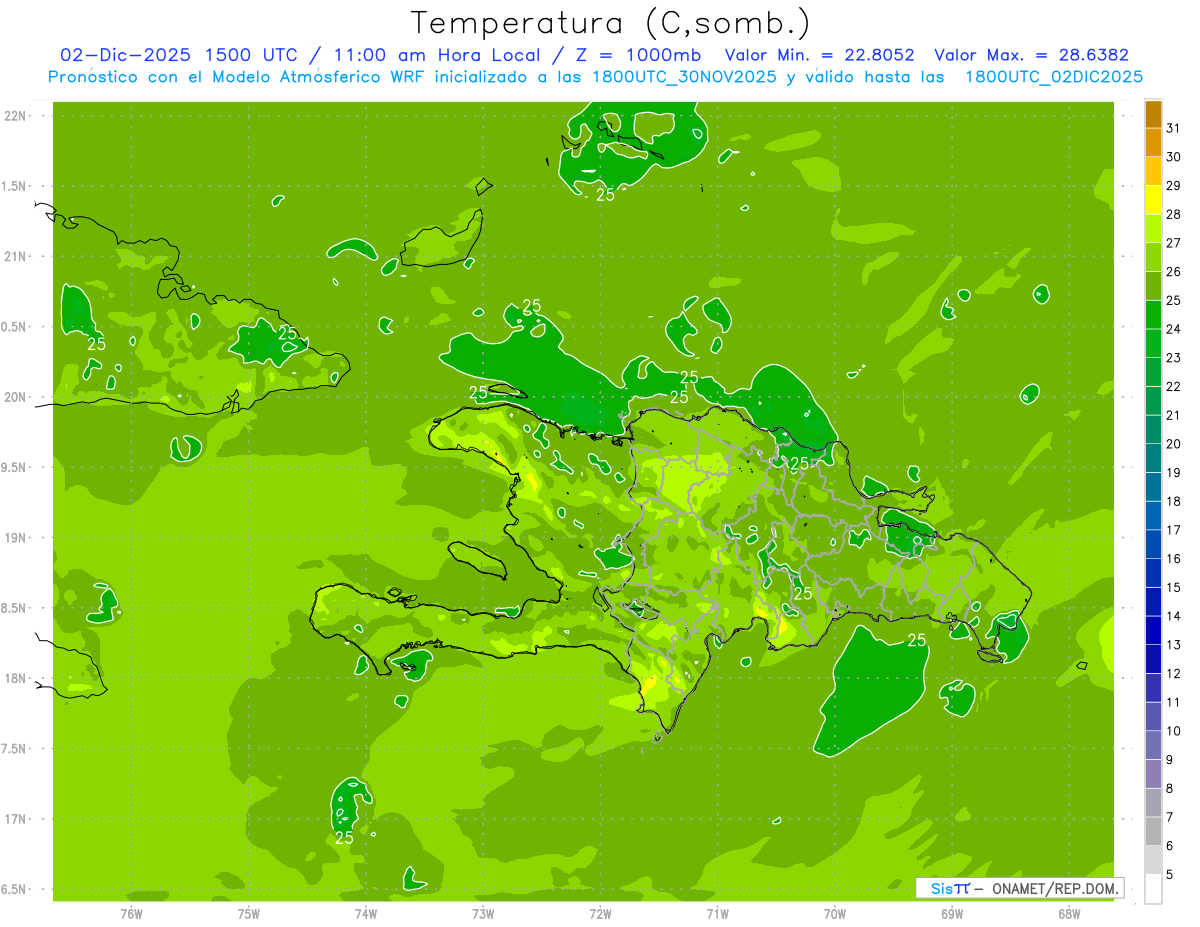Click the '21N' latitude label
This screenshot has width=1200, height=927.
pyautogui.click(x=17, y=256)
